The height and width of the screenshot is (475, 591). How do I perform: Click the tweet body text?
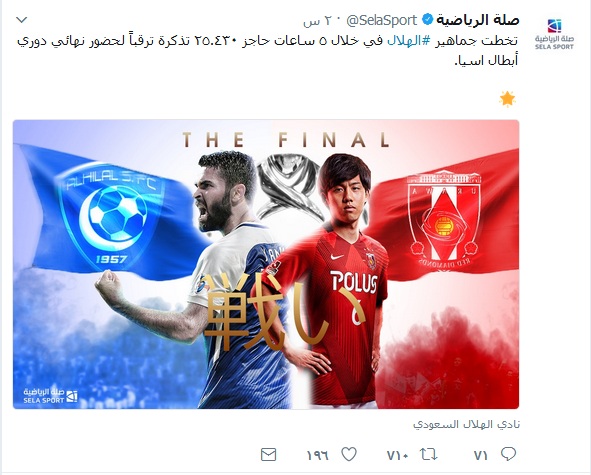[x=267, y=50]
